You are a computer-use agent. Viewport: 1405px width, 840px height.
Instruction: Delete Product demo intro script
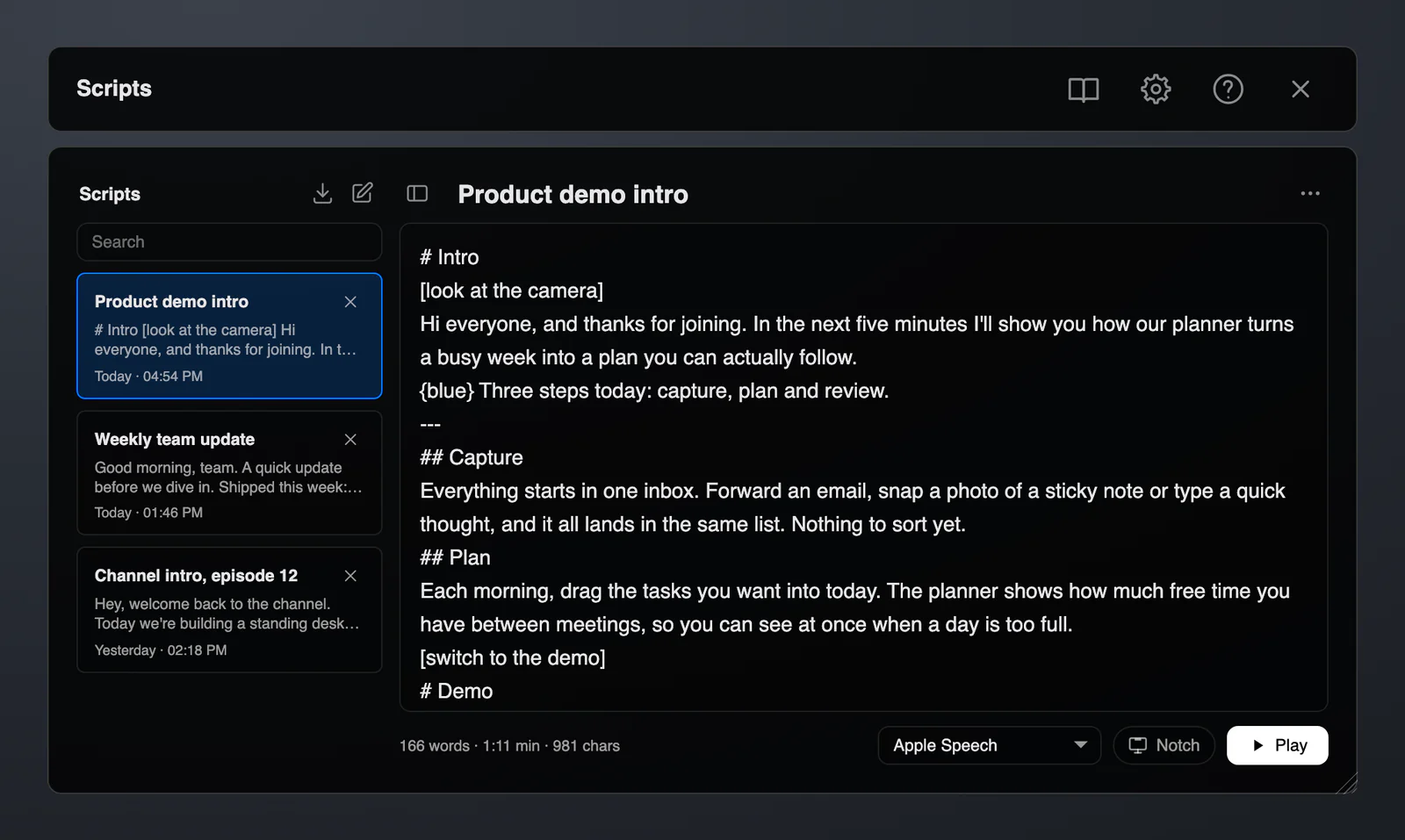click(350, 302)
